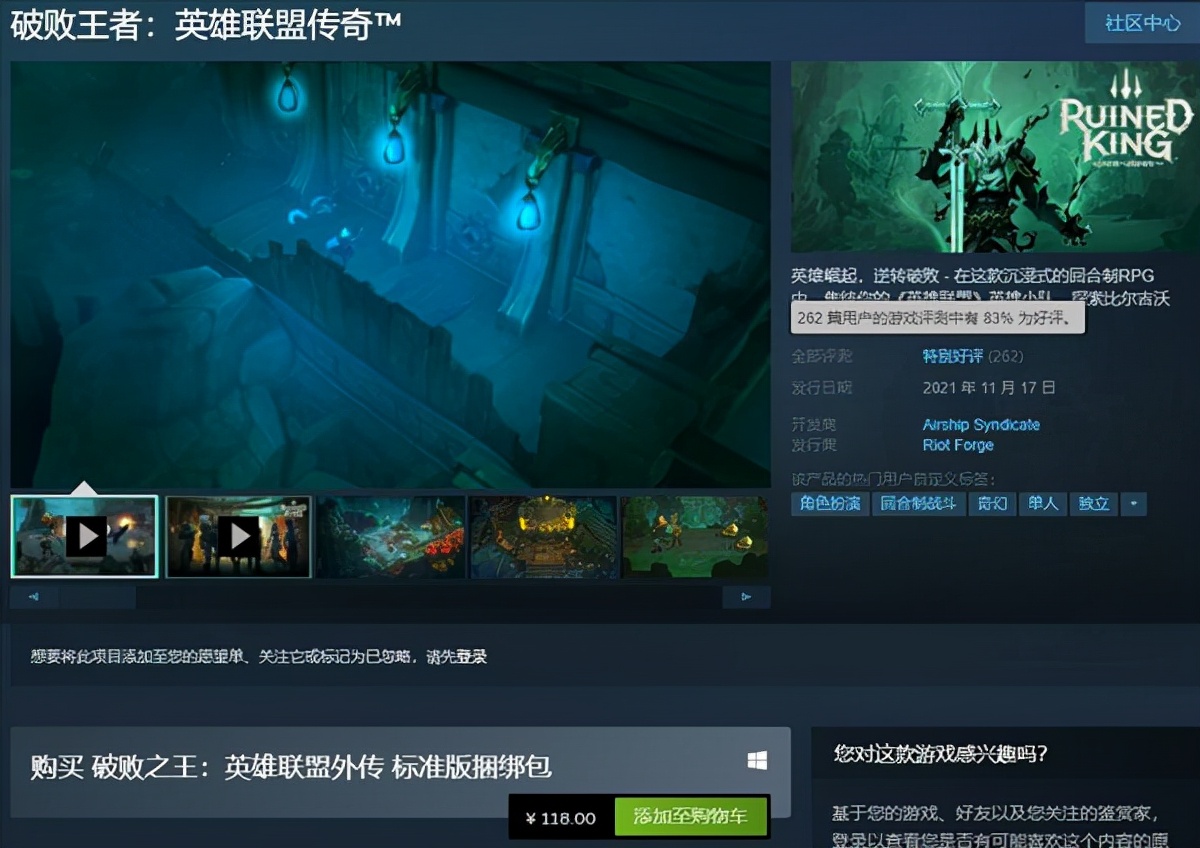This screenshot has width=1200, height=848.
Task: Click the thumbnail strip scrollbar handle
Action: [x=97, y=597]
